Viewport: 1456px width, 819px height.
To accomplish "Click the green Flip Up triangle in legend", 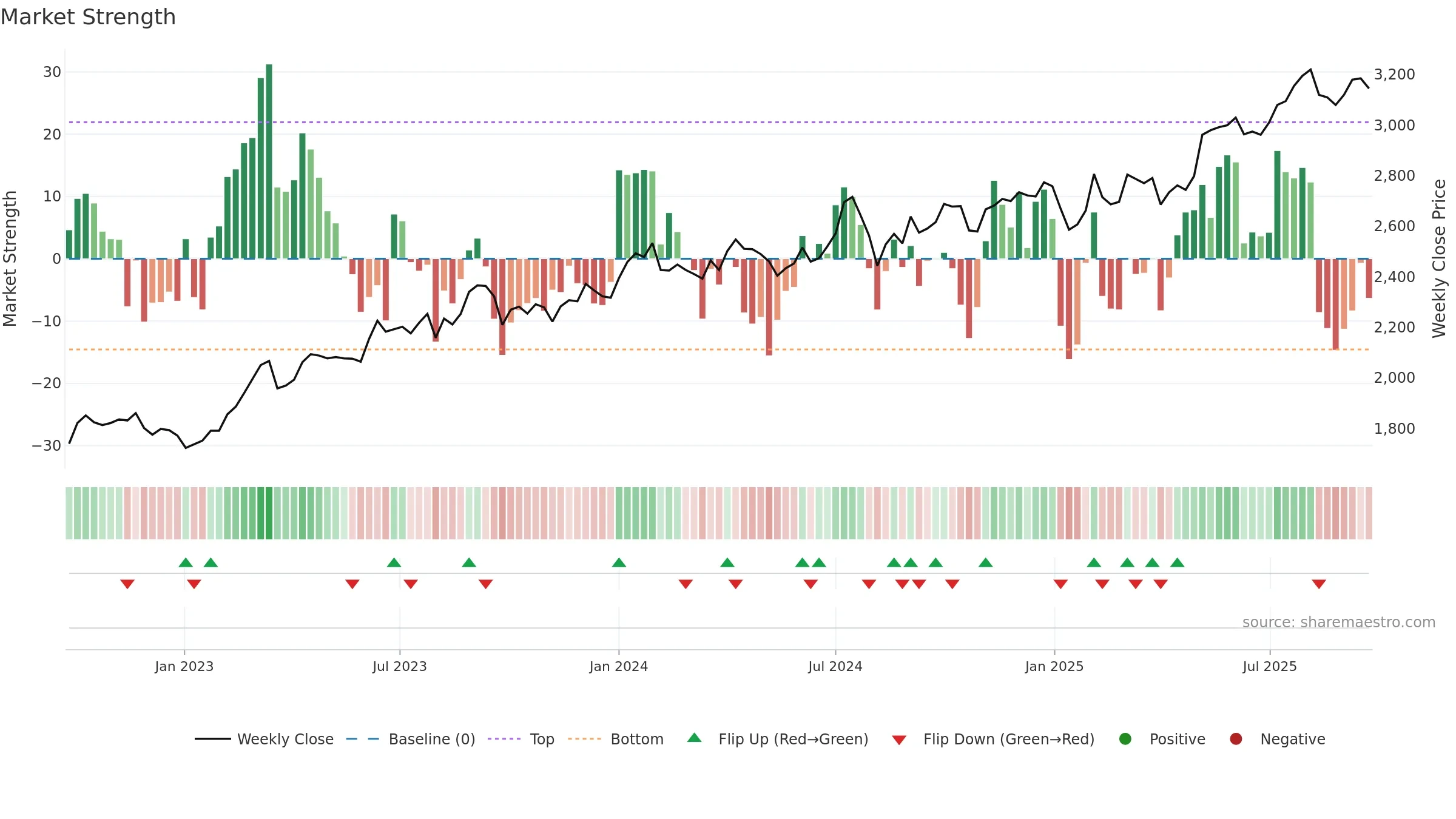I will tap(694, 738).
